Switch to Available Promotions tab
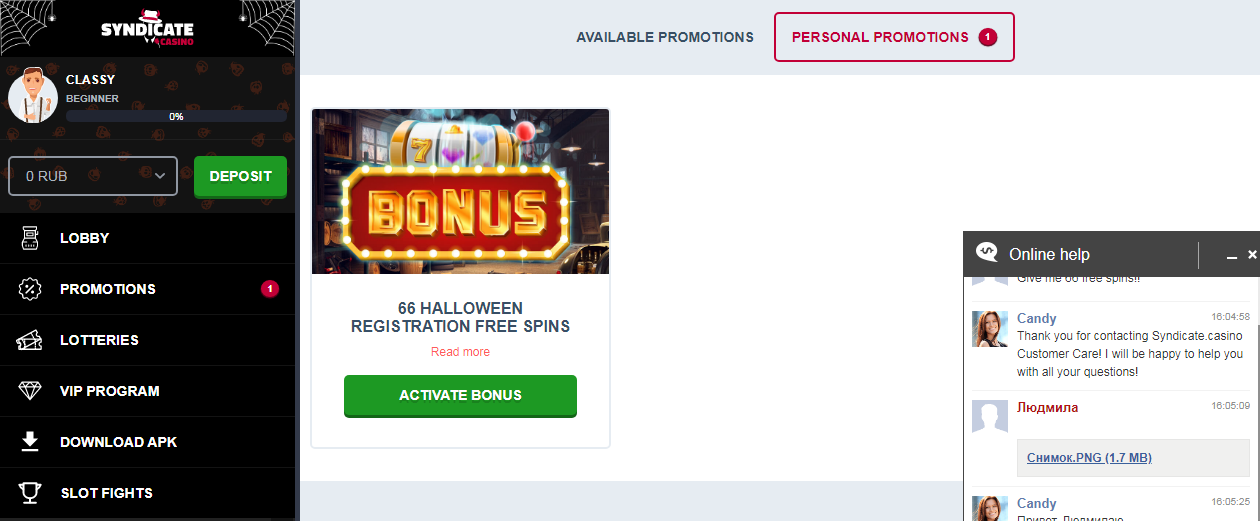Image resolution: width=1260 pixels, height=521 pixels. tap(665, 37)
